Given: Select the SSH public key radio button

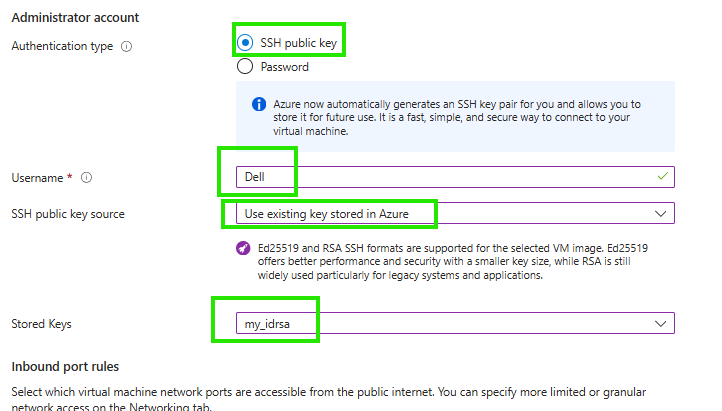Looking at the screenshot, I should point(245,42).
